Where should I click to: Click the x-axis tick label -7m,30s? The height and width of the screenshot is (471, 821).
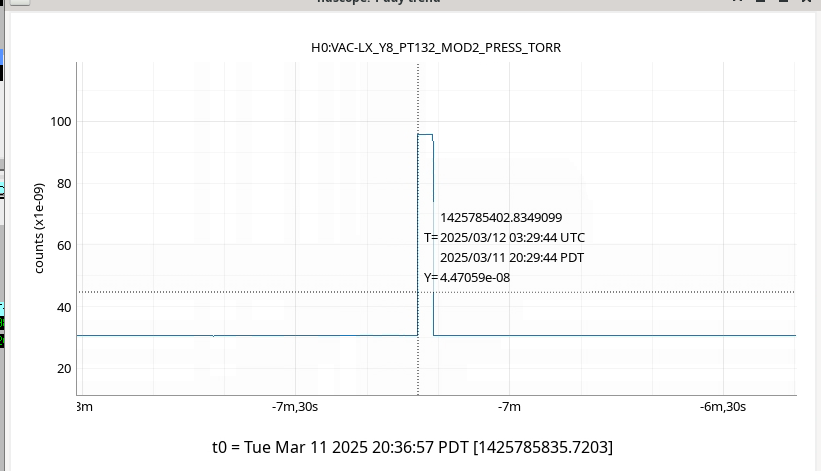tap(295, 407)
